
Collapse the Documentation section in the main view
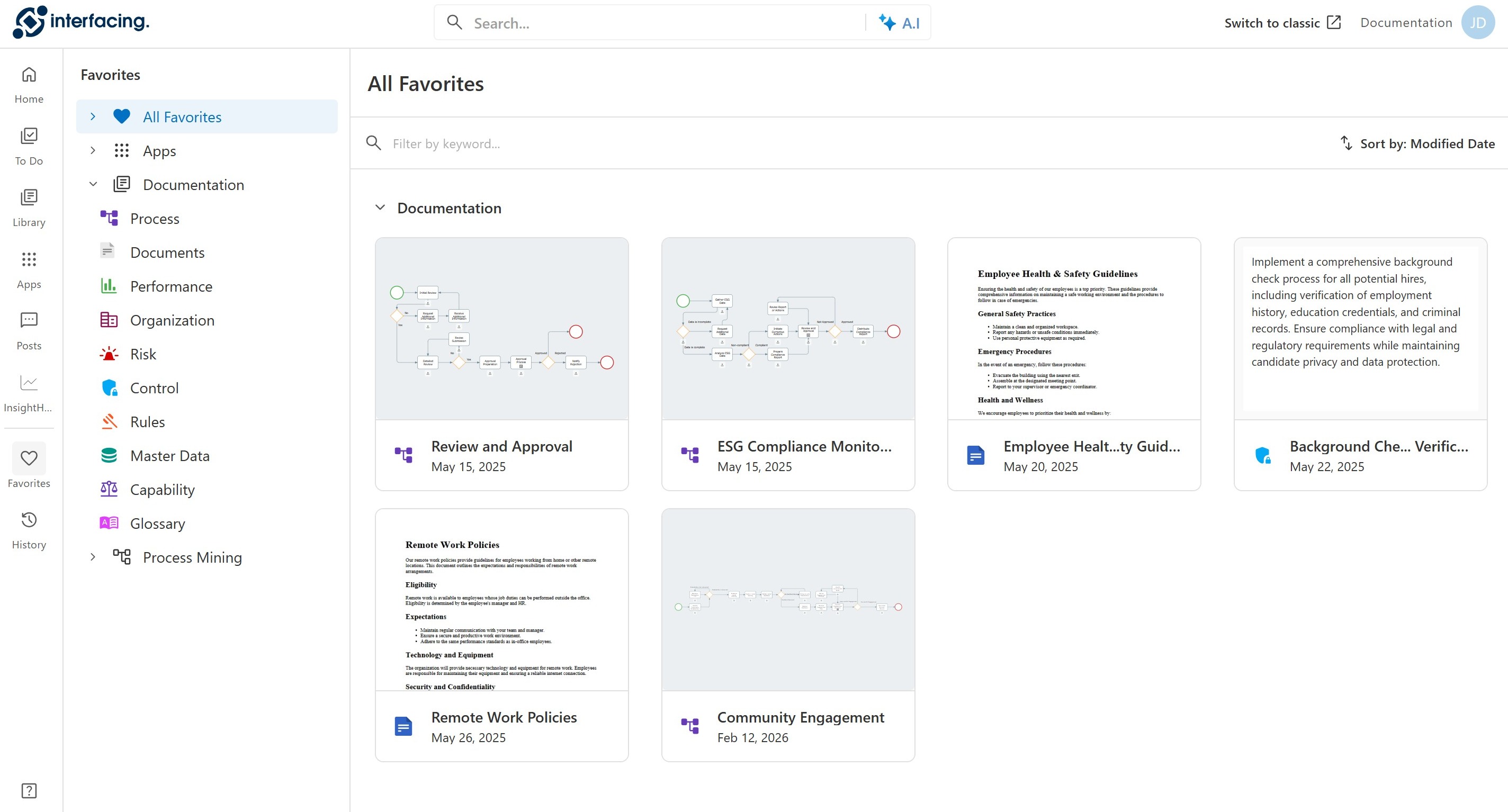(380, 208)
